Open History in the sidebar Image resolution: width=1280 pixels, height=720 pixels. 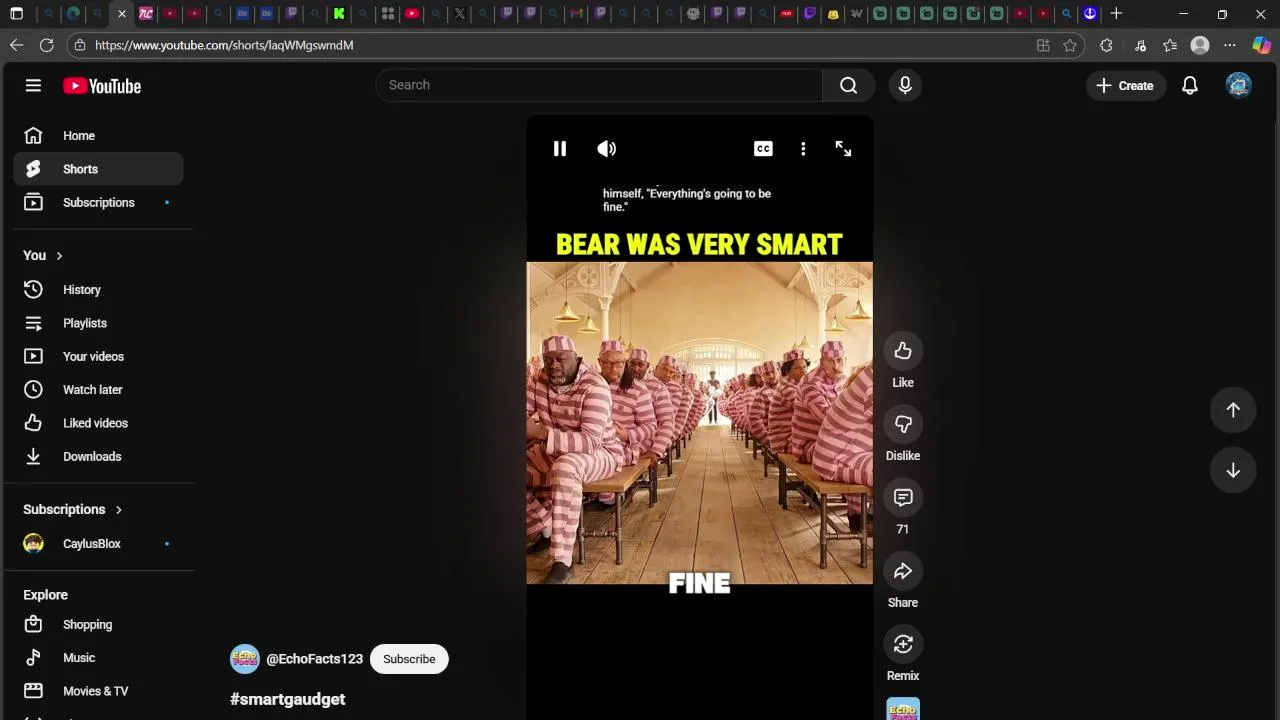(98, 290)
